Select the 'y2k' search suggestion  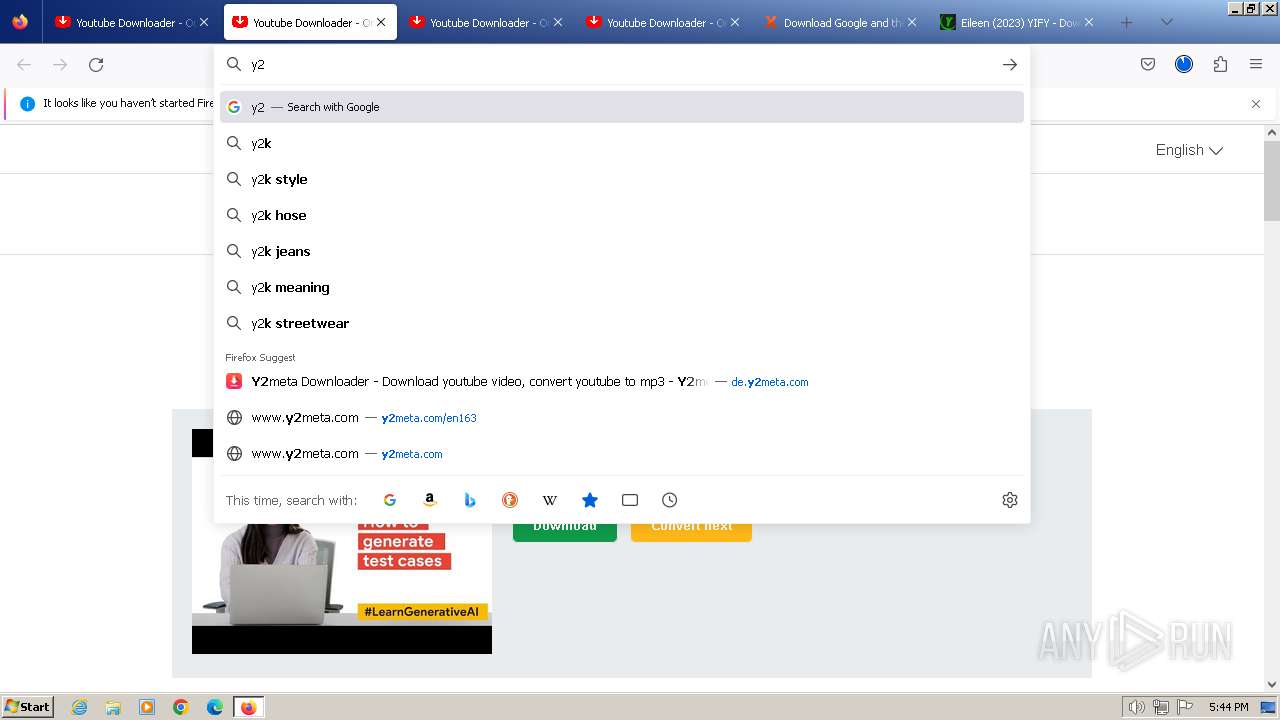click(622, 143)
